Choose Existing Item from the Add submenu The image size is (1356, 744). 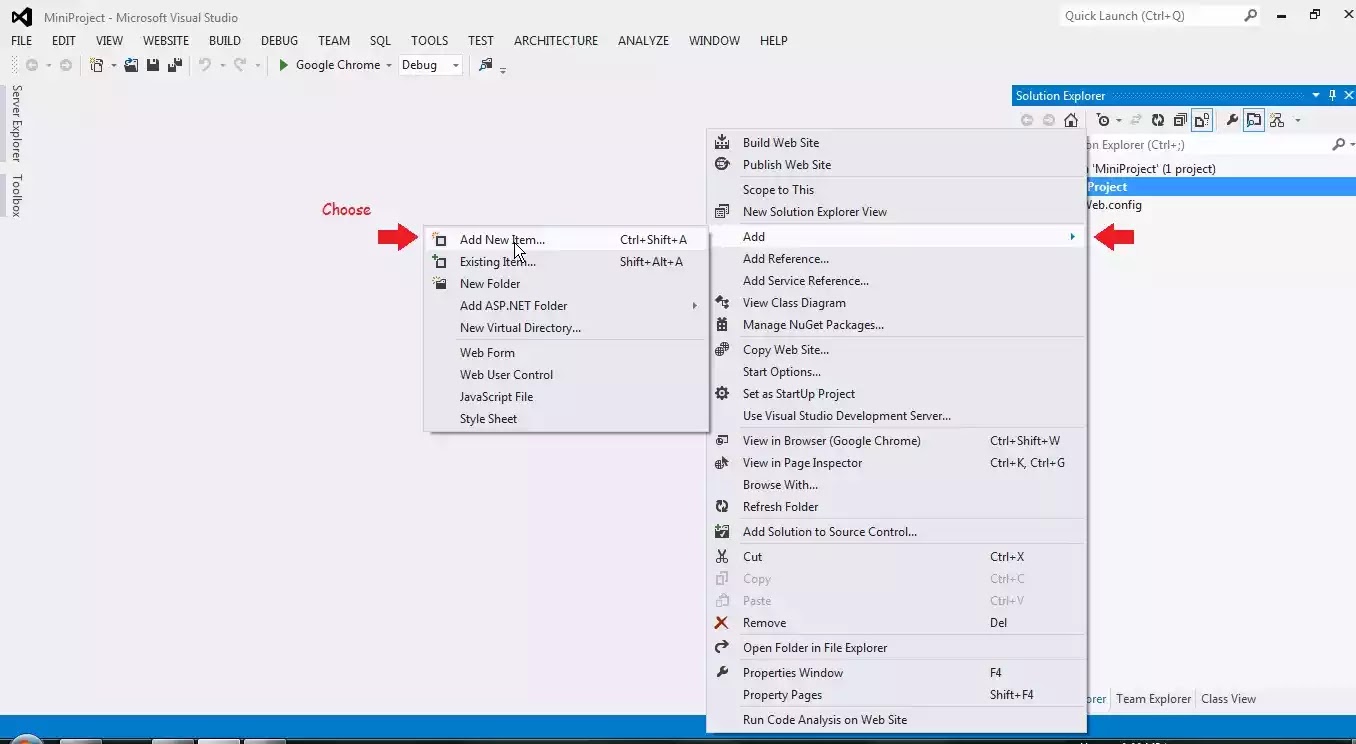click(x=566, y=262)
